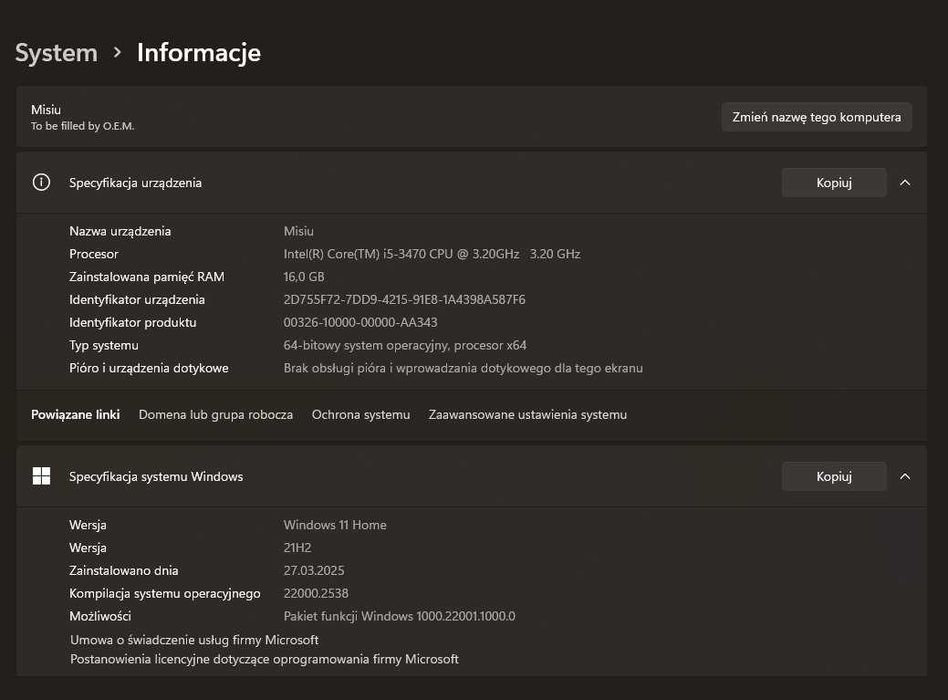Viewport: 948px width, 700px height.
Task: Open Domena lub grupa robocza link
Action: (x=216, y=414)
